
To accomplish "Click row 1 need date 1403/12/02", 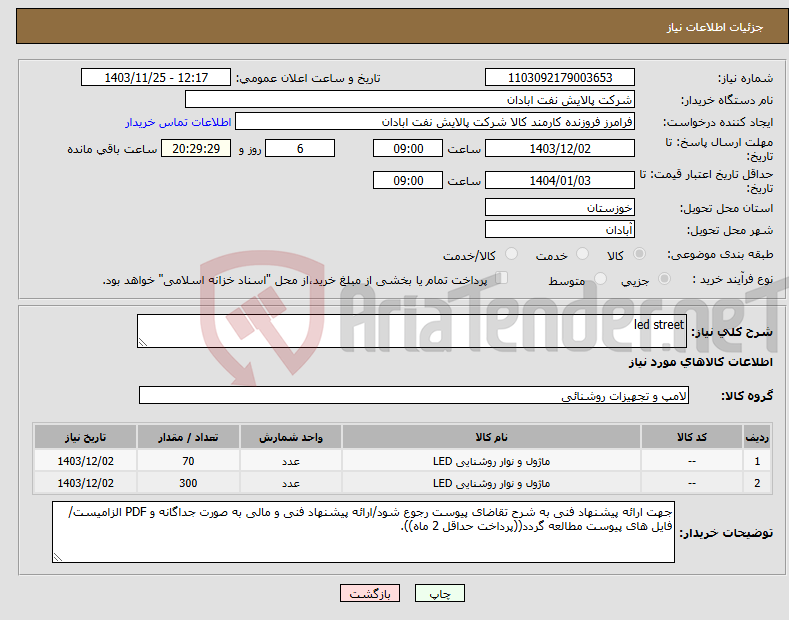I will [x=86, y=461].
